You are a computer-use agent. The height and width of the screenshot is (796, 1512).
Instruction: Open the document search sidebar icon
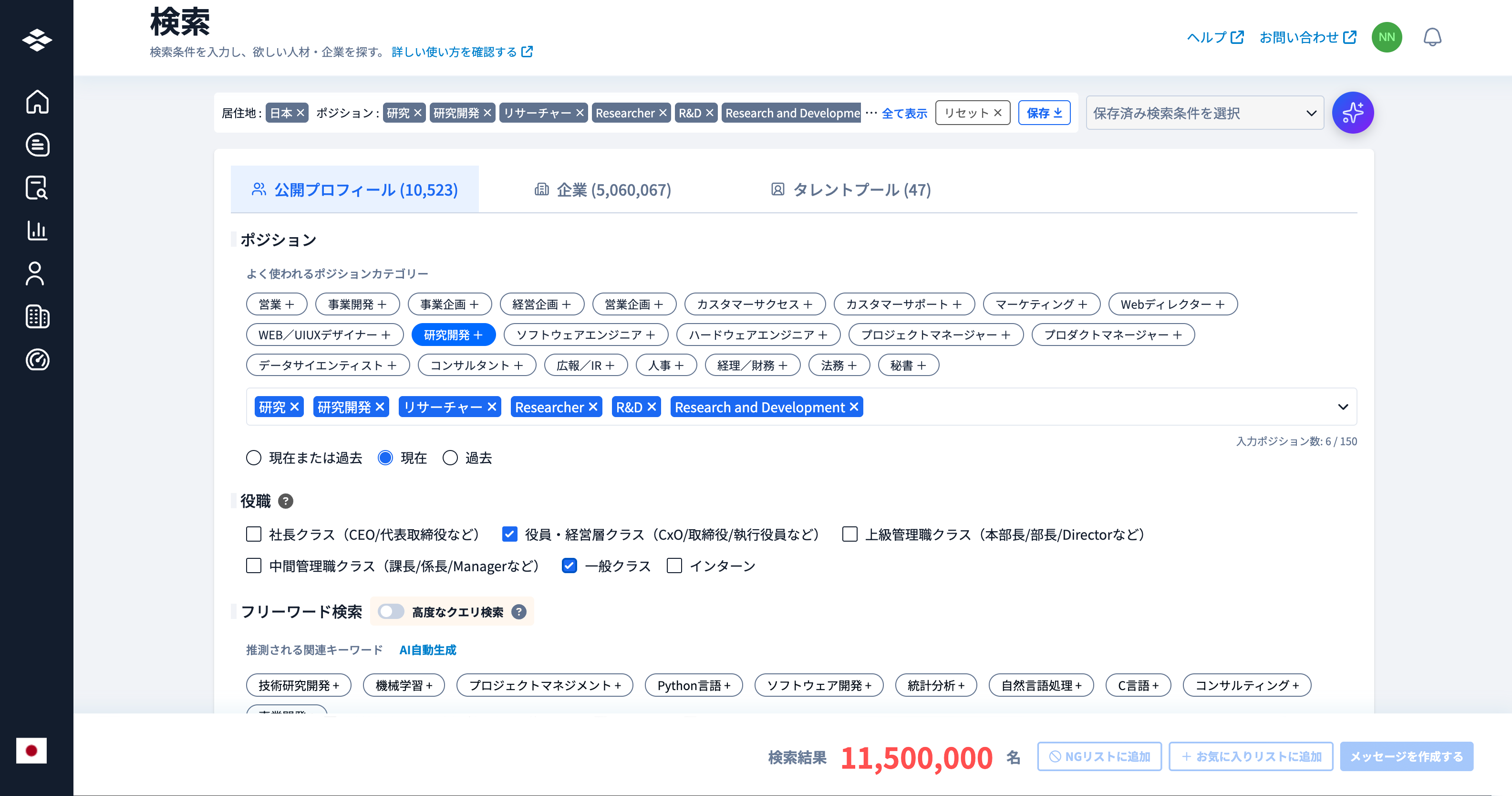37,188
